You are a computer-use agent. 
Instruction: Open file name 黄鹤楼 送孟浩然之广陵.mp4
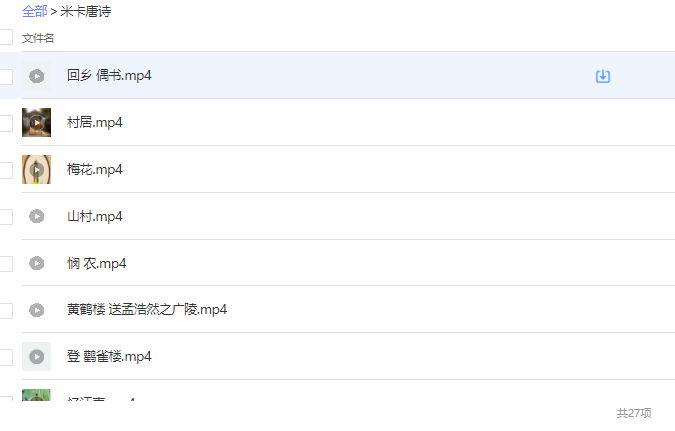147,310
